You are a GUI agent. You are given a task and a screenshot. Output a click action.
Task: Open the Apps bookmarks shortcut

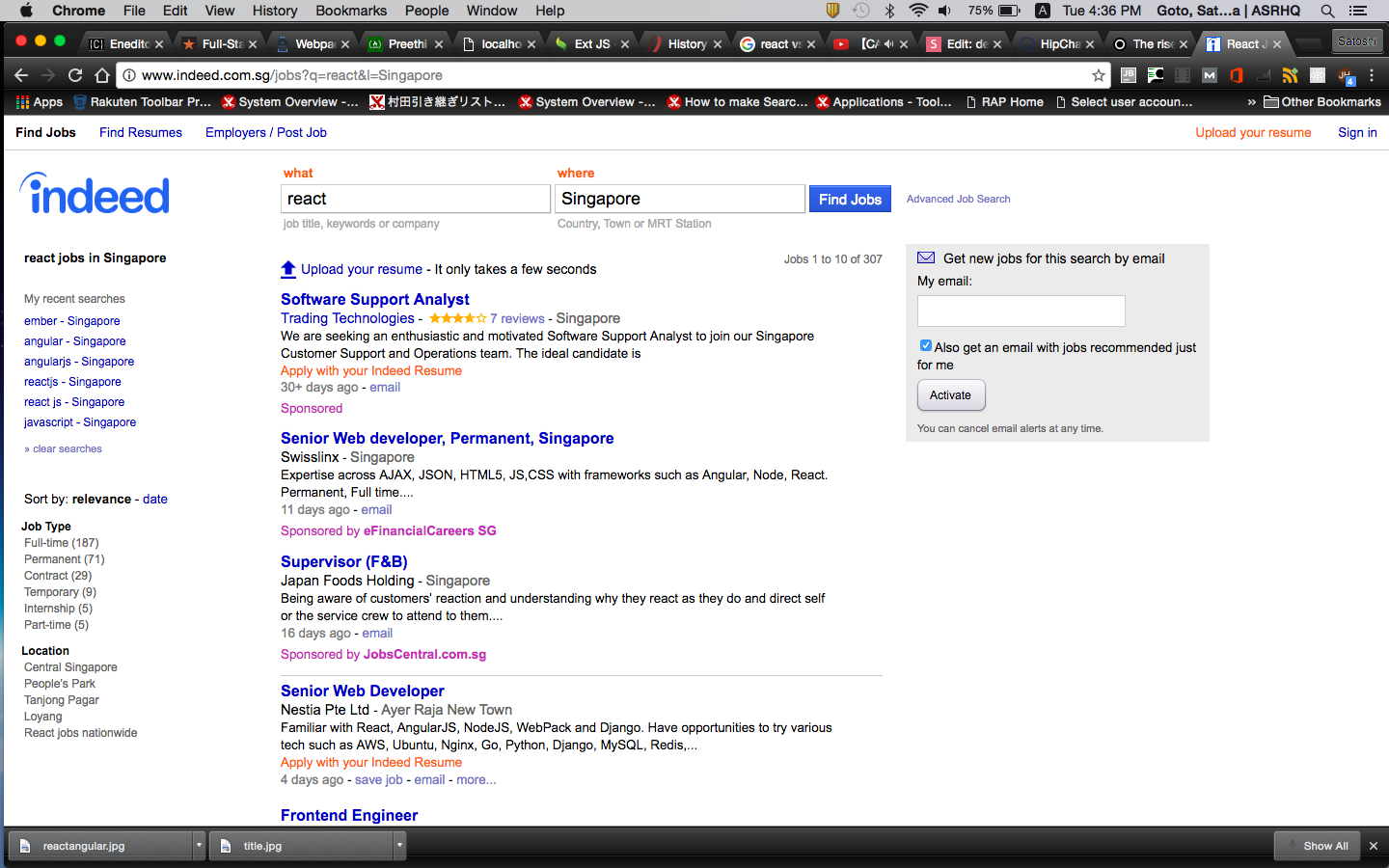point(40,101)
